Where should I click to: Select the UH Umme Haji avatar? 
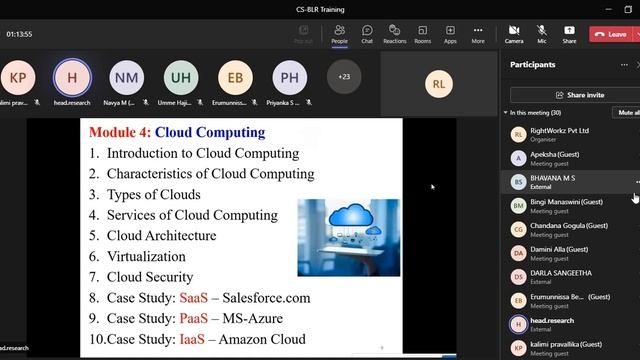point(181,78)
